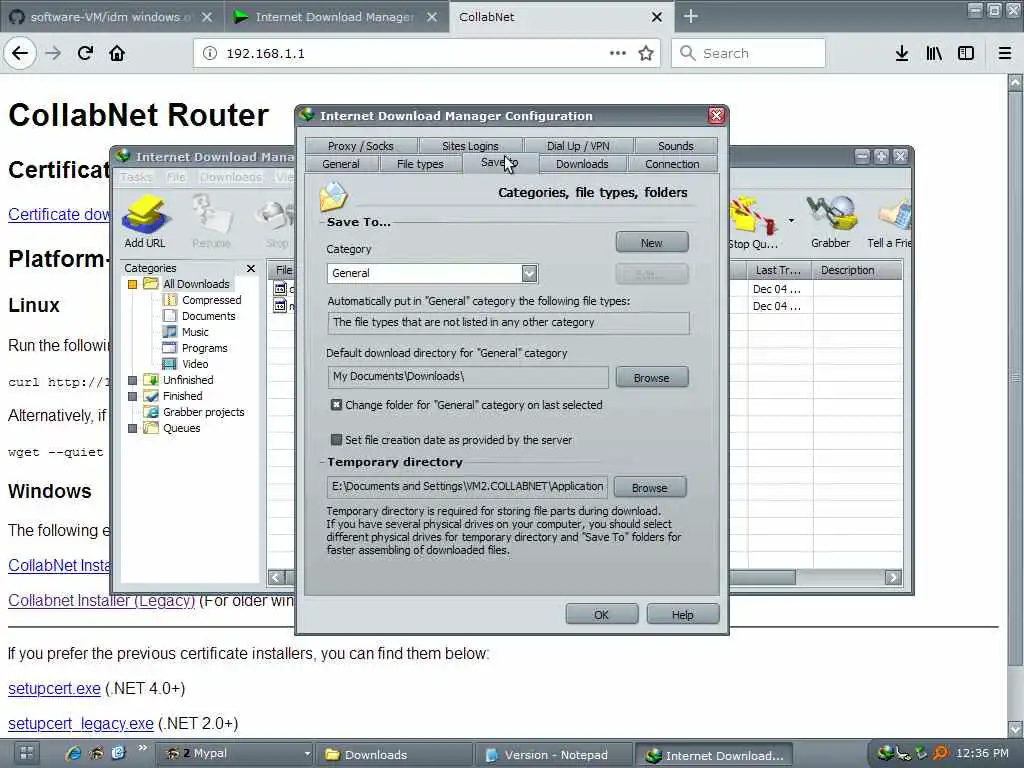This screenshot has width=1024, height=768.
Task: Click the browser back arrow
Action: coord(20,53)
